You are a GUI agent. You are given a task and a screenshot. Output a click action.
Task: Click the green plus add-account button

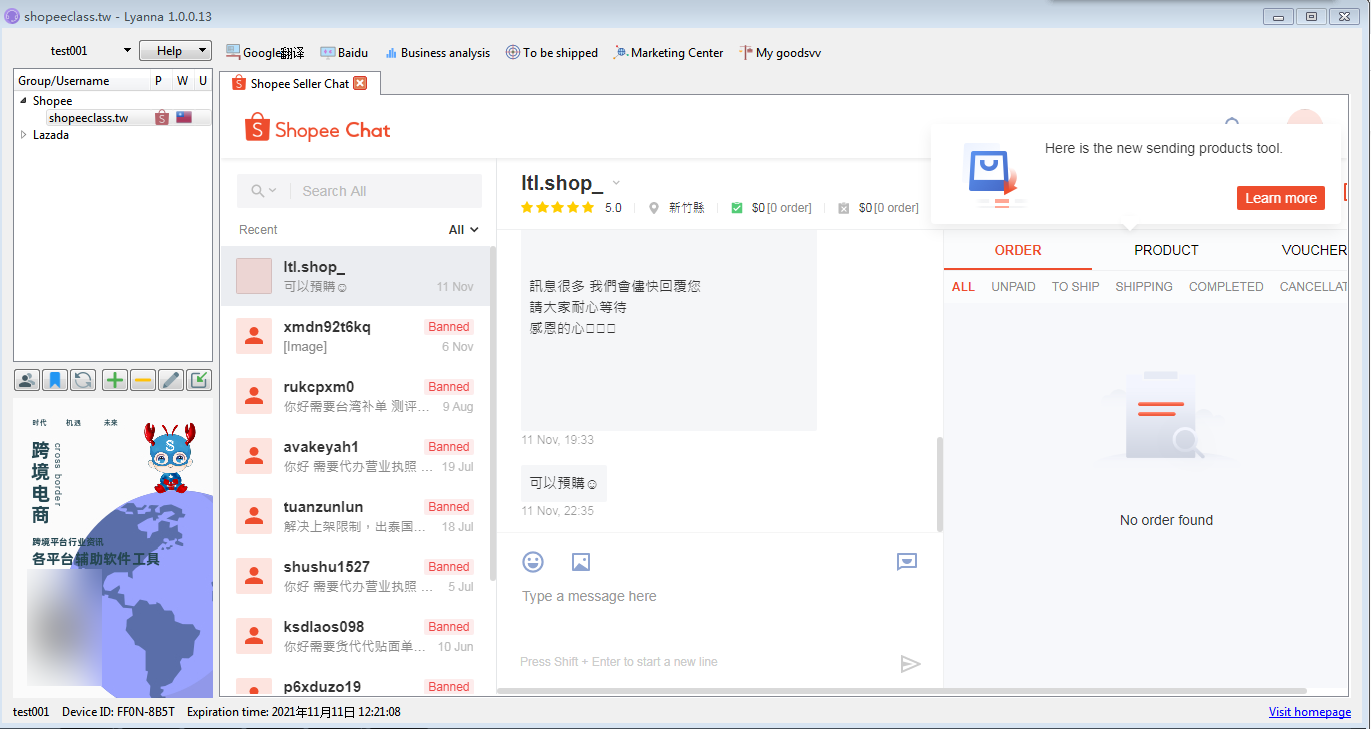click(115, 380)
